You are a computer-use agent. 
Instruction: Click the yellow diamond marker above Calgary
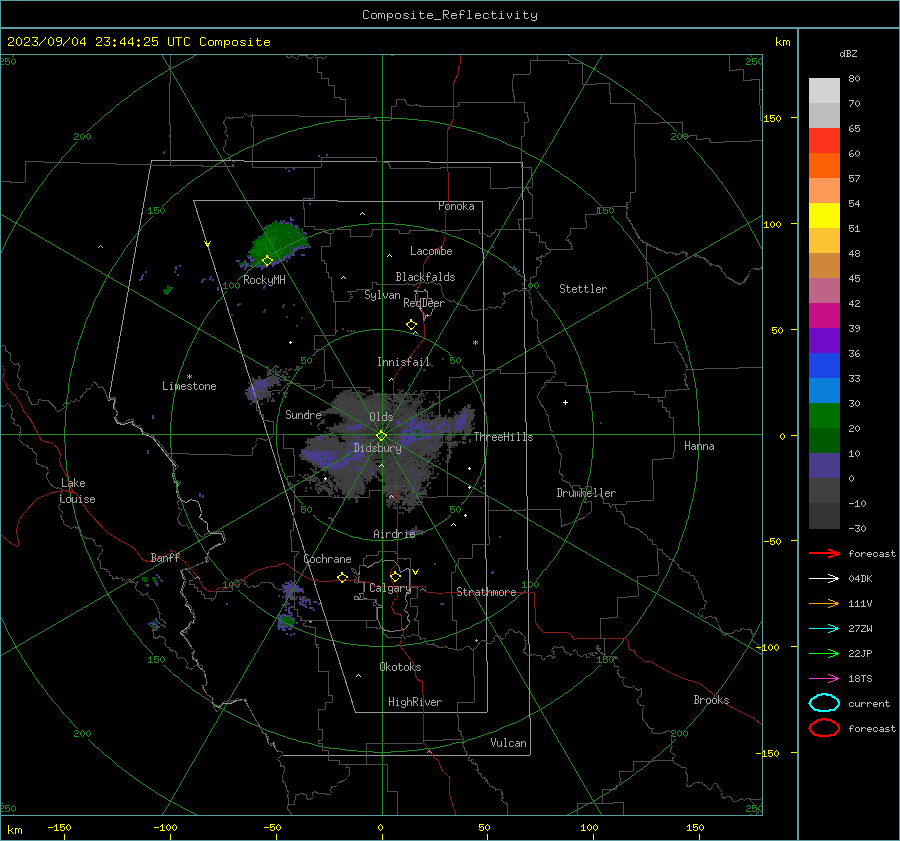coord(395,576)
